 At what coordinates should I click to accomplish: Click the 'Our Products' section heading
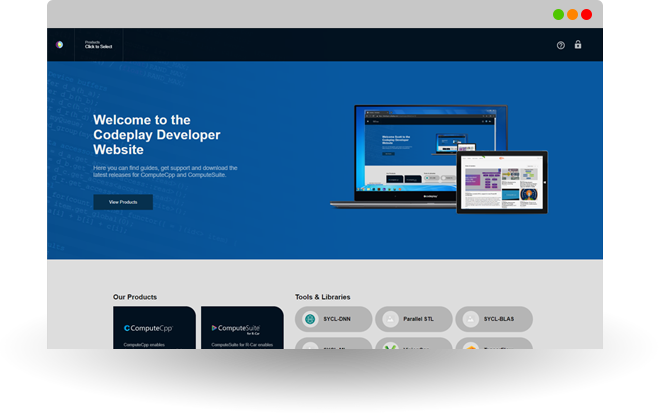pyautogui.click(x=135, y=297)
